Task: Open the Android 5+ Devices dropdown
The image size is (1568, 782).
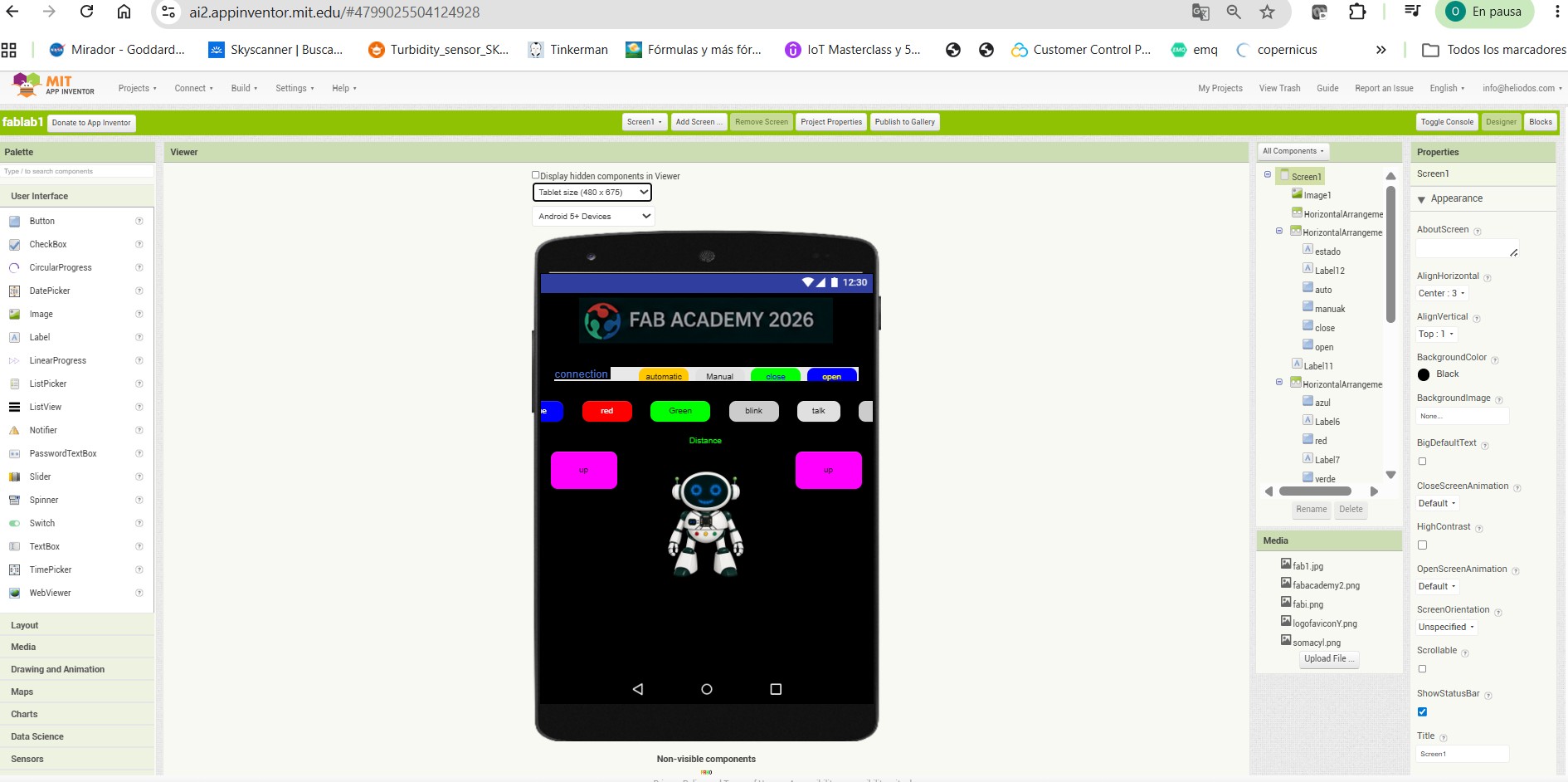Action: point(593,217)
